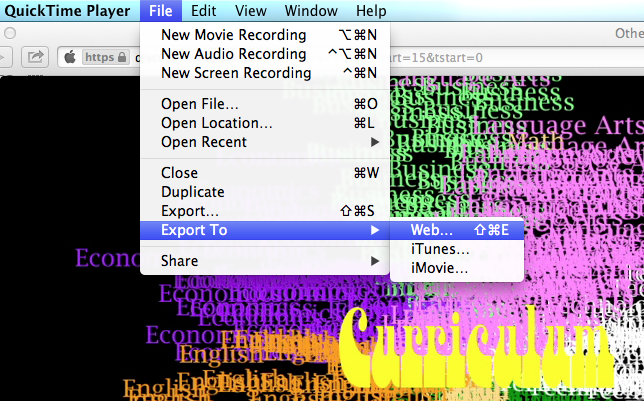The height and width of the screenshot is (401, 644).
Task: Click the Apple logo in the address bar
Action: pos(70,57)
